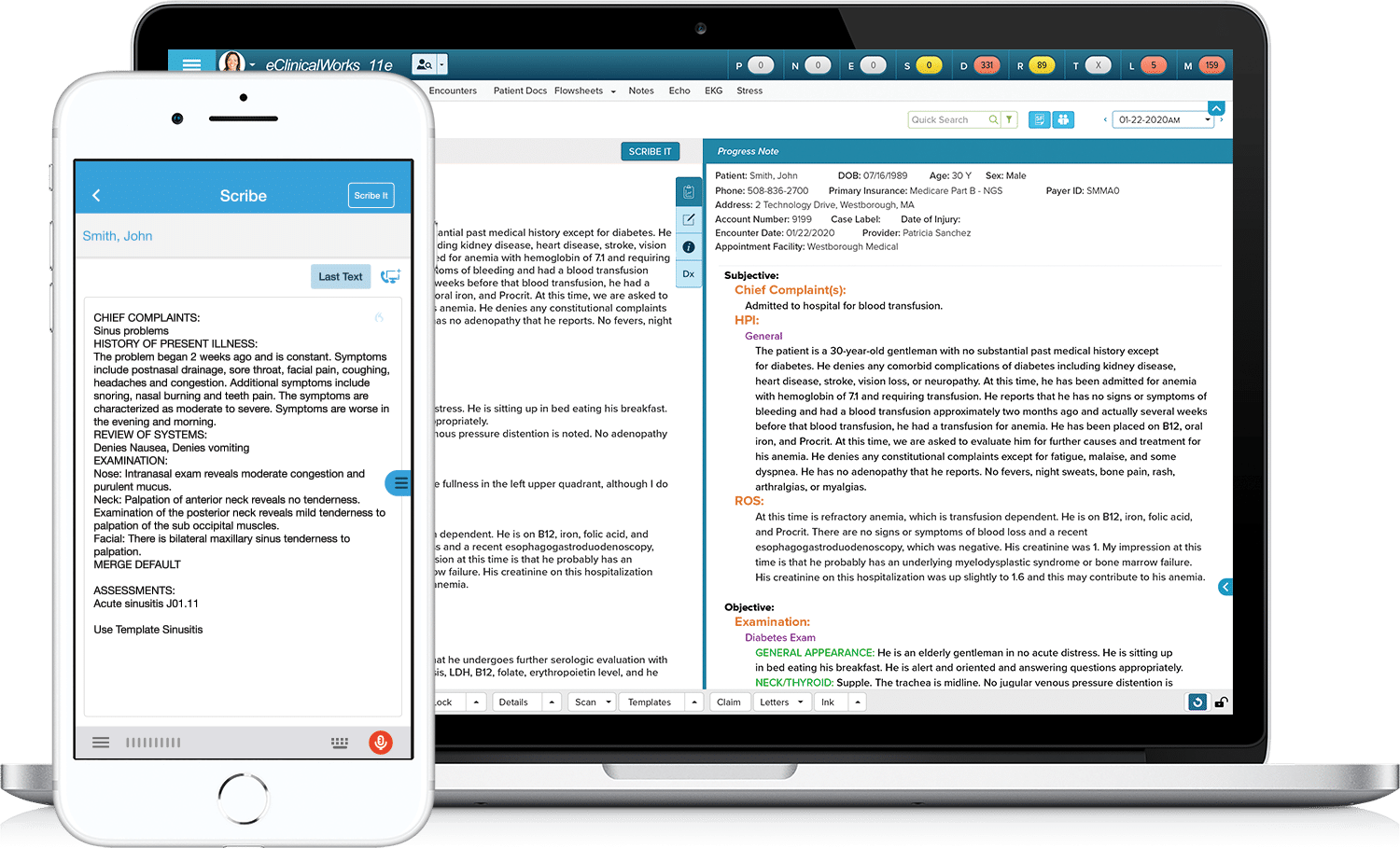This screenshot has height=848, width=1400.
Task: Open the edit pencil icon in side toolbar
Action: (689, 220)
